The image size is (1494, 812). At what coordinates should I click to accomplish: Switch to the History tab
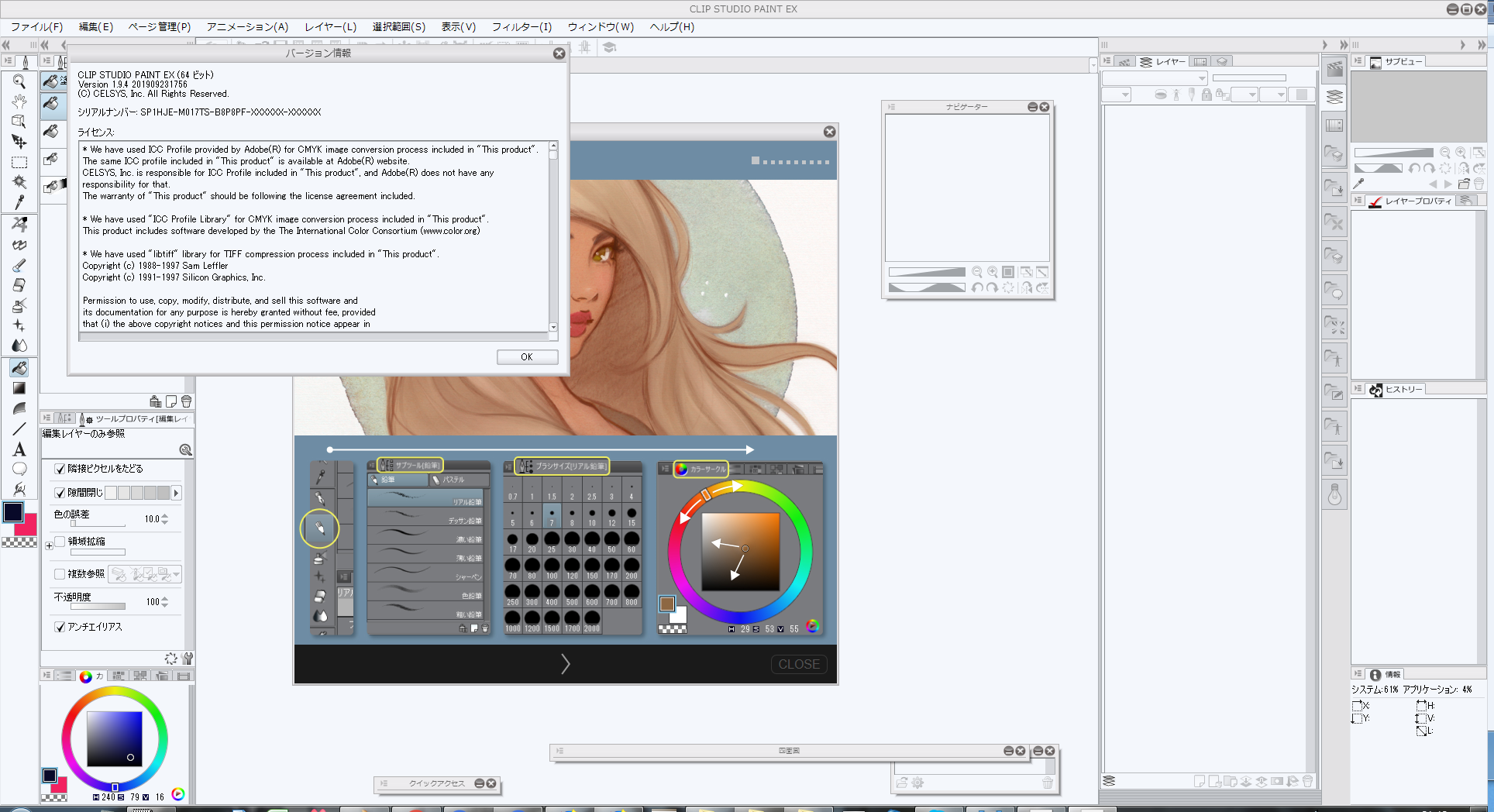click(1396, 390)
